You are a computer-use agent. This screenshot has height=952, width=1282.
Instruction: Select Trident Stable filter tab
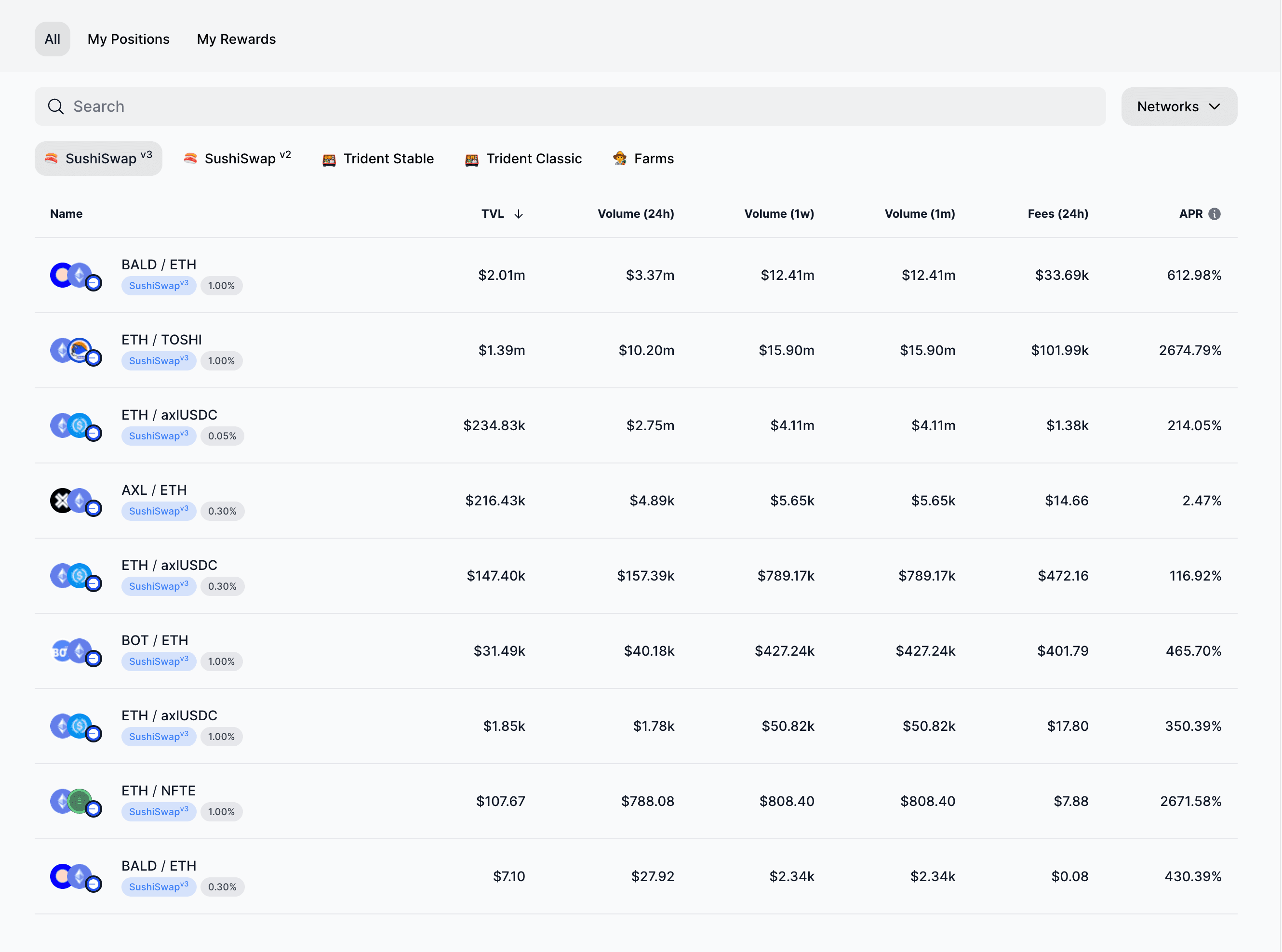coord(378,159)
